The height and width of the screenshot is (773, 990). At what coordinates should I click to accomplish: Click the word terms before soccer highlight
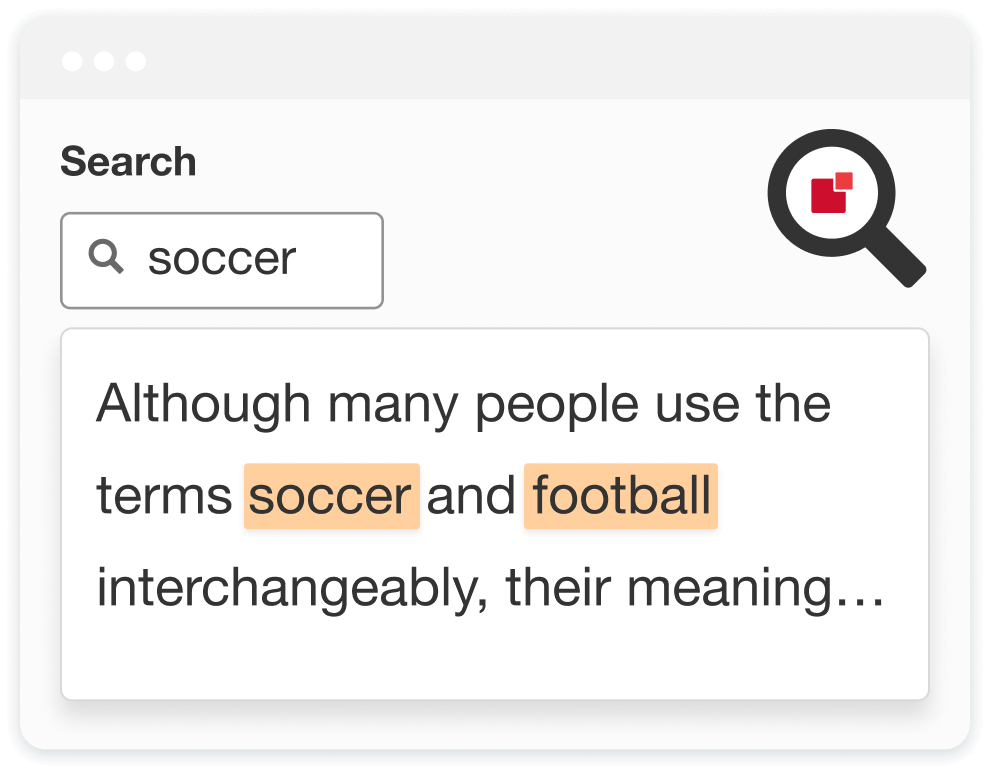(x=164, y=497)
